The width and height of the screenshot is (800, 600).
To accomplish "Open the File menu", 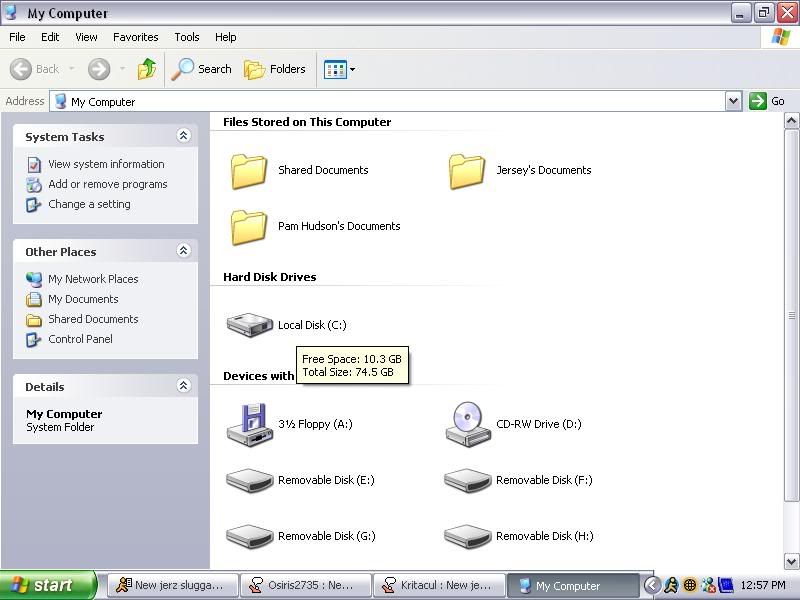I will [x=17, y=37].
